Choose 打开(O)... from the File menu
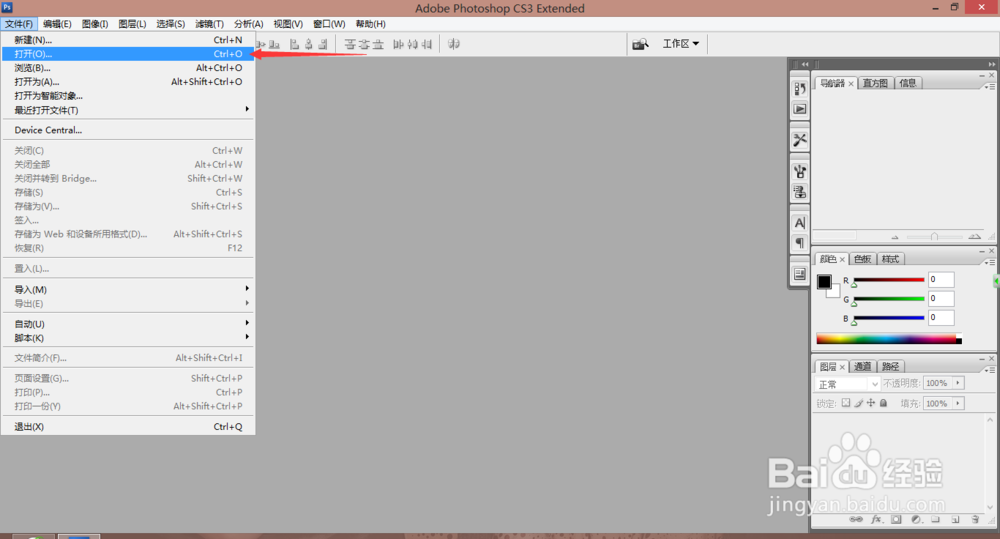The height and width of the screenshot is (539, 1000). click(128, 54)
